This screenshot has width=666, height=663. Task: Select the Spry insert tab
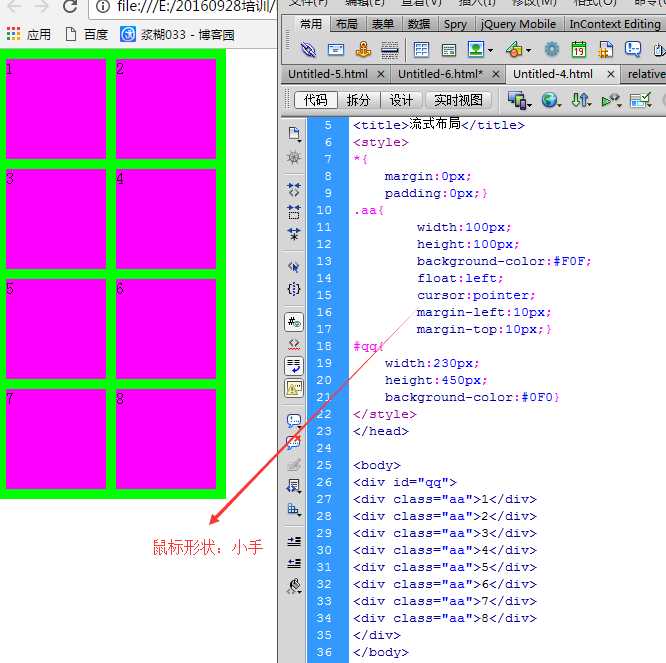(455, 24)
